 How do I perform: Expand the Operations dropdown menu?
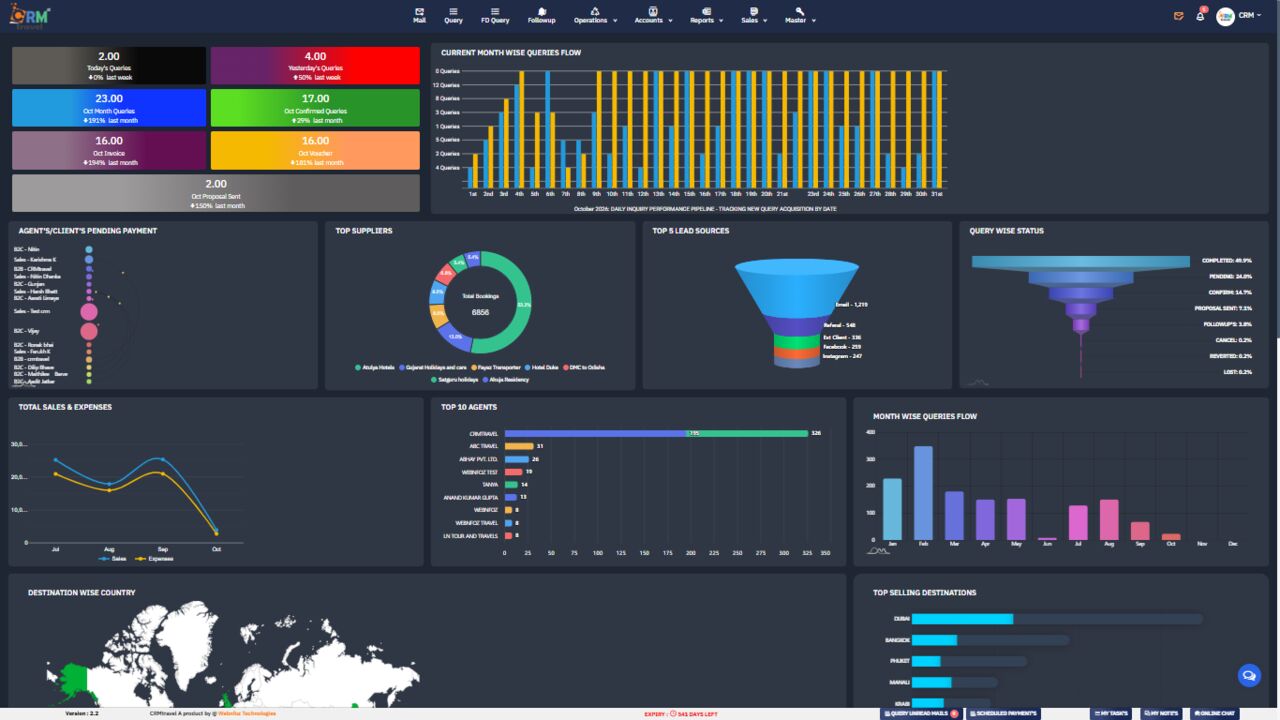pos(595,15)
